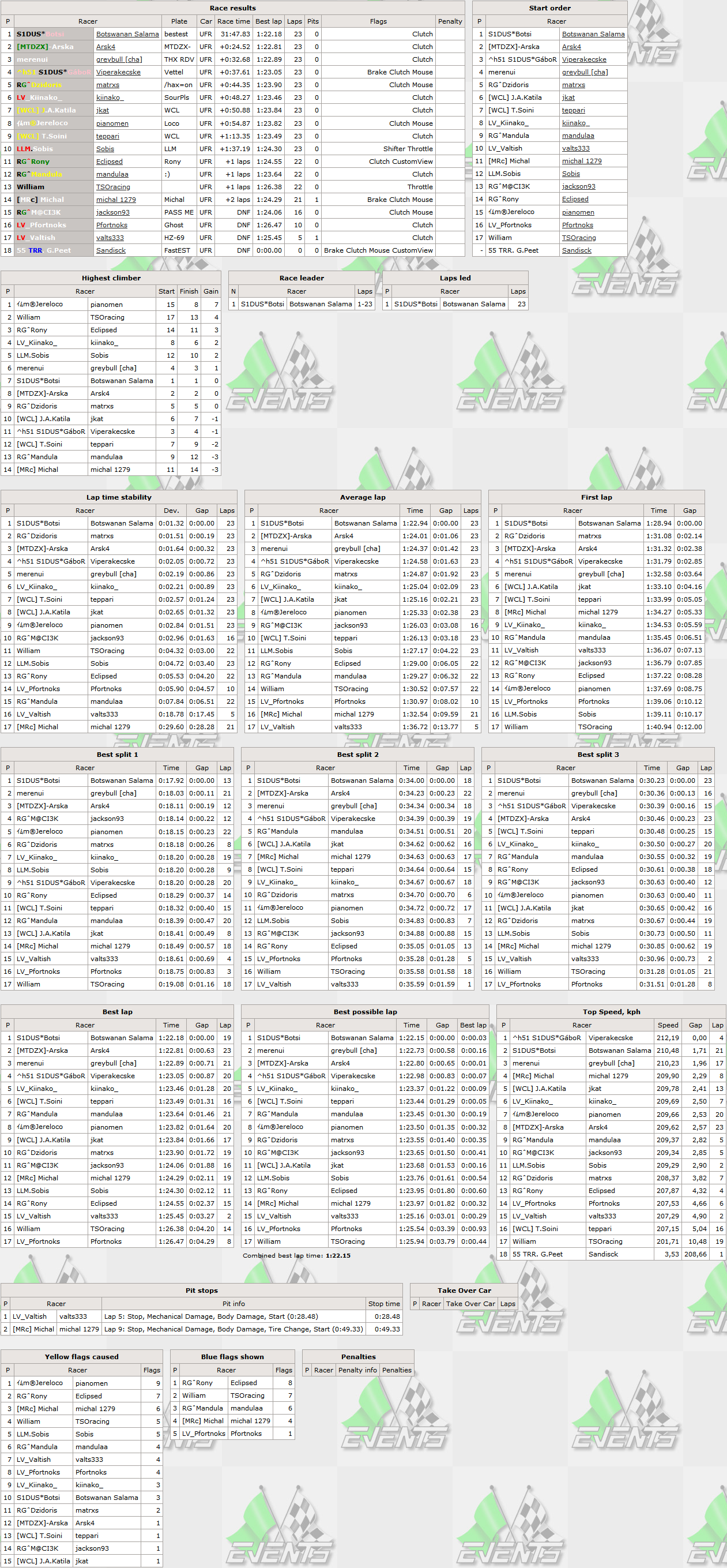
Task: Click Race results table title
Action: pyautogui.click(x=232, y=8)
